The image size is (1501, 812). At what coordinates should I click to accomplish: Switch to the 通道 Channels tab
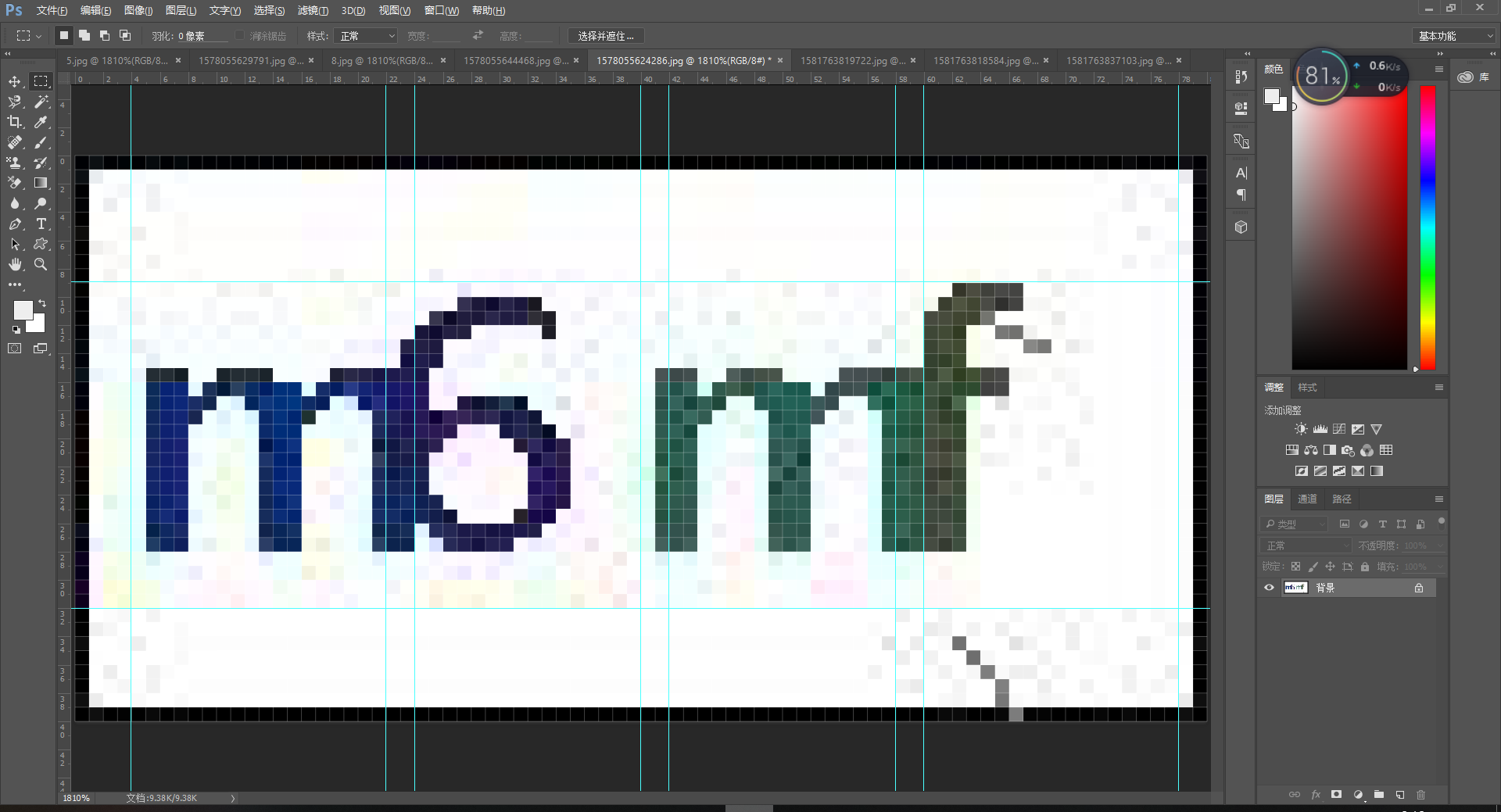coord(1307,499)
